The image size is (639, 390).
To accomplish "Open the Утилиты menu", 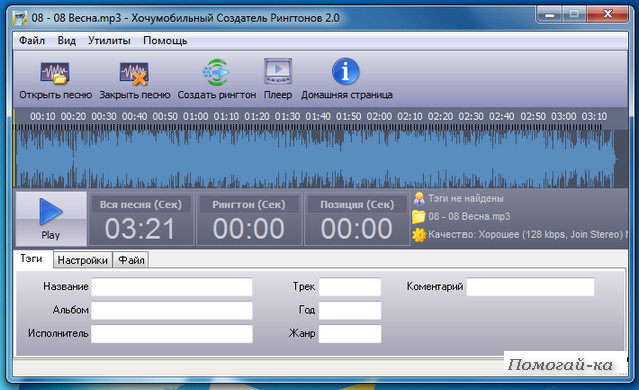I will pos(109,40).
